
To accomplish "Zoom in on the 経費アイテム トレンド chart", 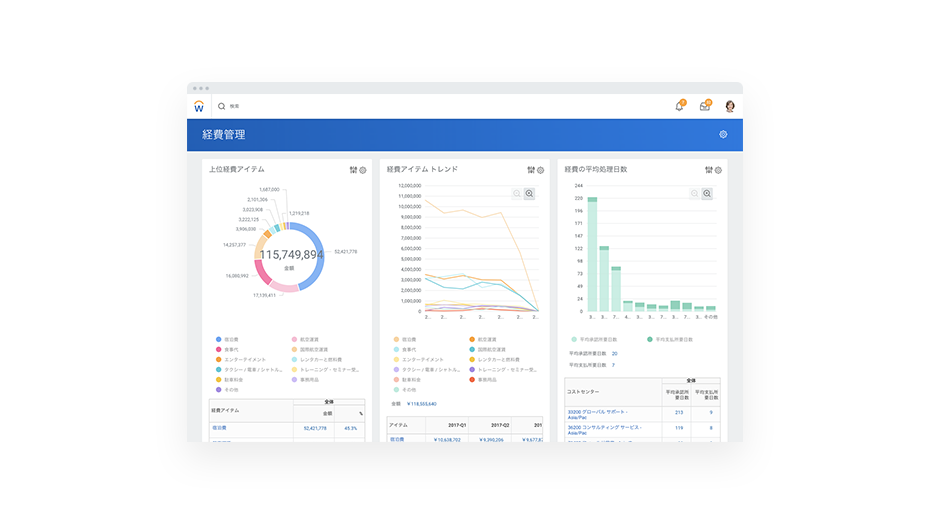I will [530, 193].
